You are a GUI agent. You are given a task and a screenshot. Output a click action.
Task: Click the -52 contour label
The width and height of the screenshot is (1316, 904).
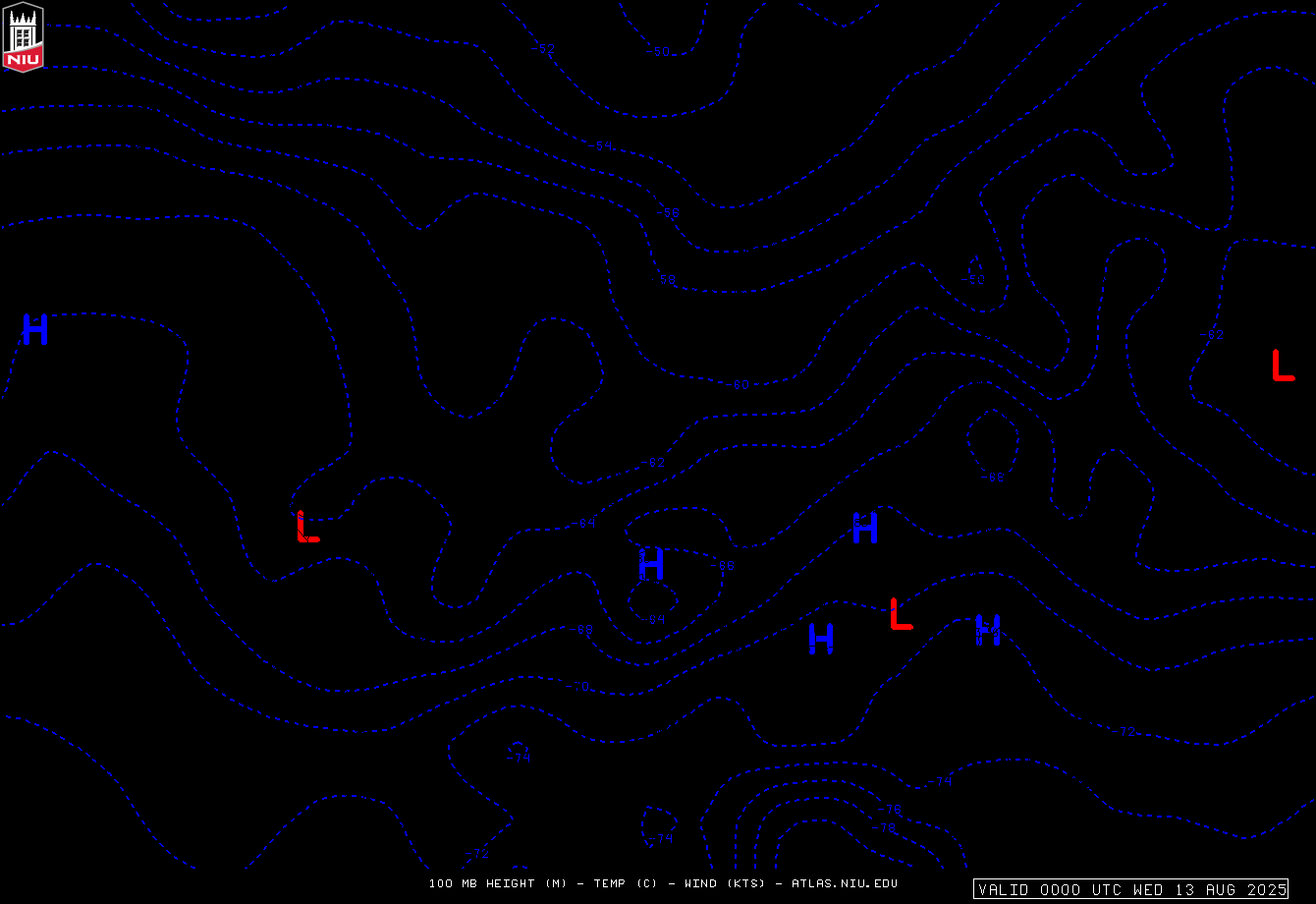pos(543,48)
